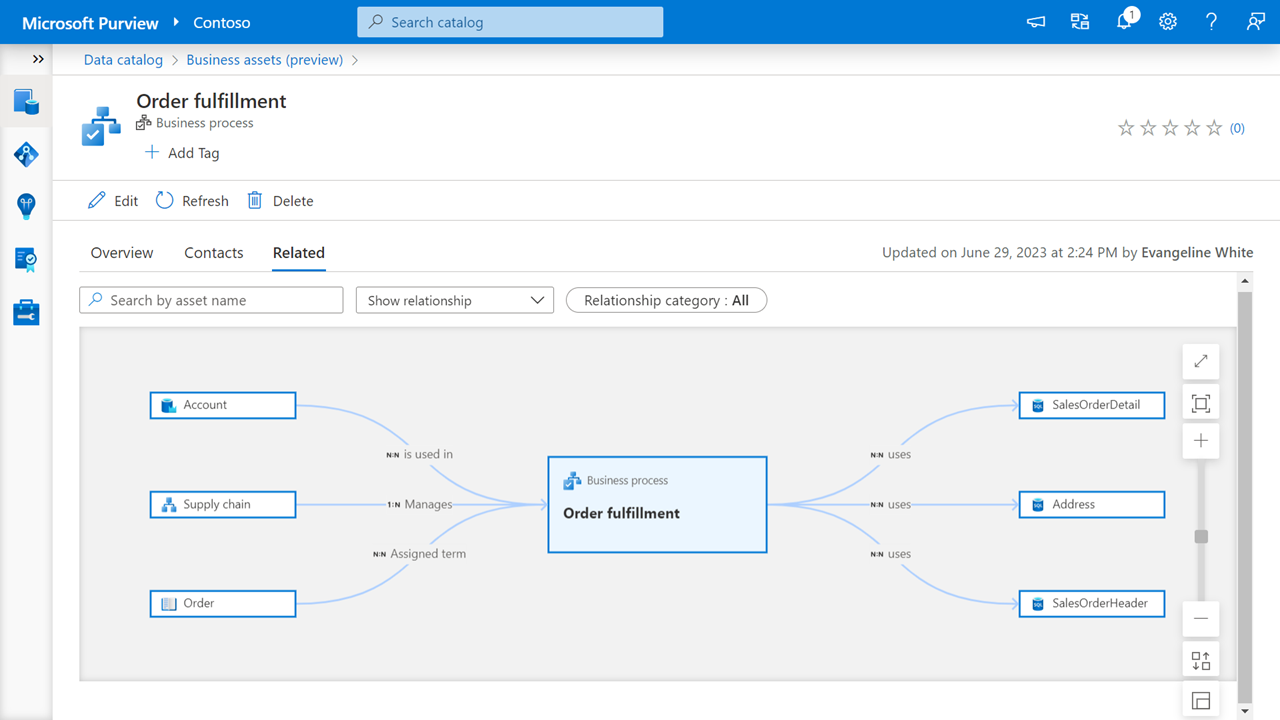Click the graph zoom slider handle
Image resolution: width=1280 pixels, height=720 pixels.
[x=1201, y=537]
